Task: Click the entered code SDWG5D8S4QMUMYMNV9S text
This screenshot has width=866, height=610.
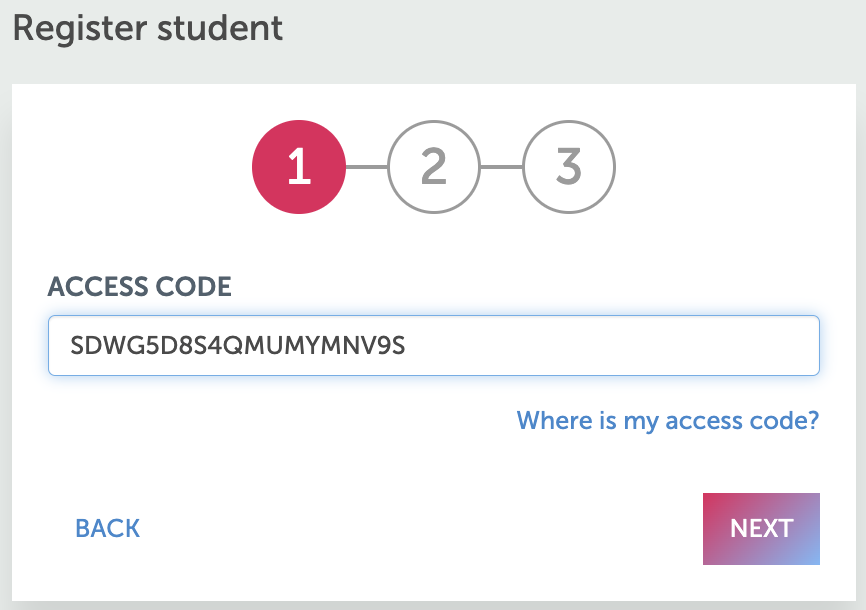Action: coord(238,346)
